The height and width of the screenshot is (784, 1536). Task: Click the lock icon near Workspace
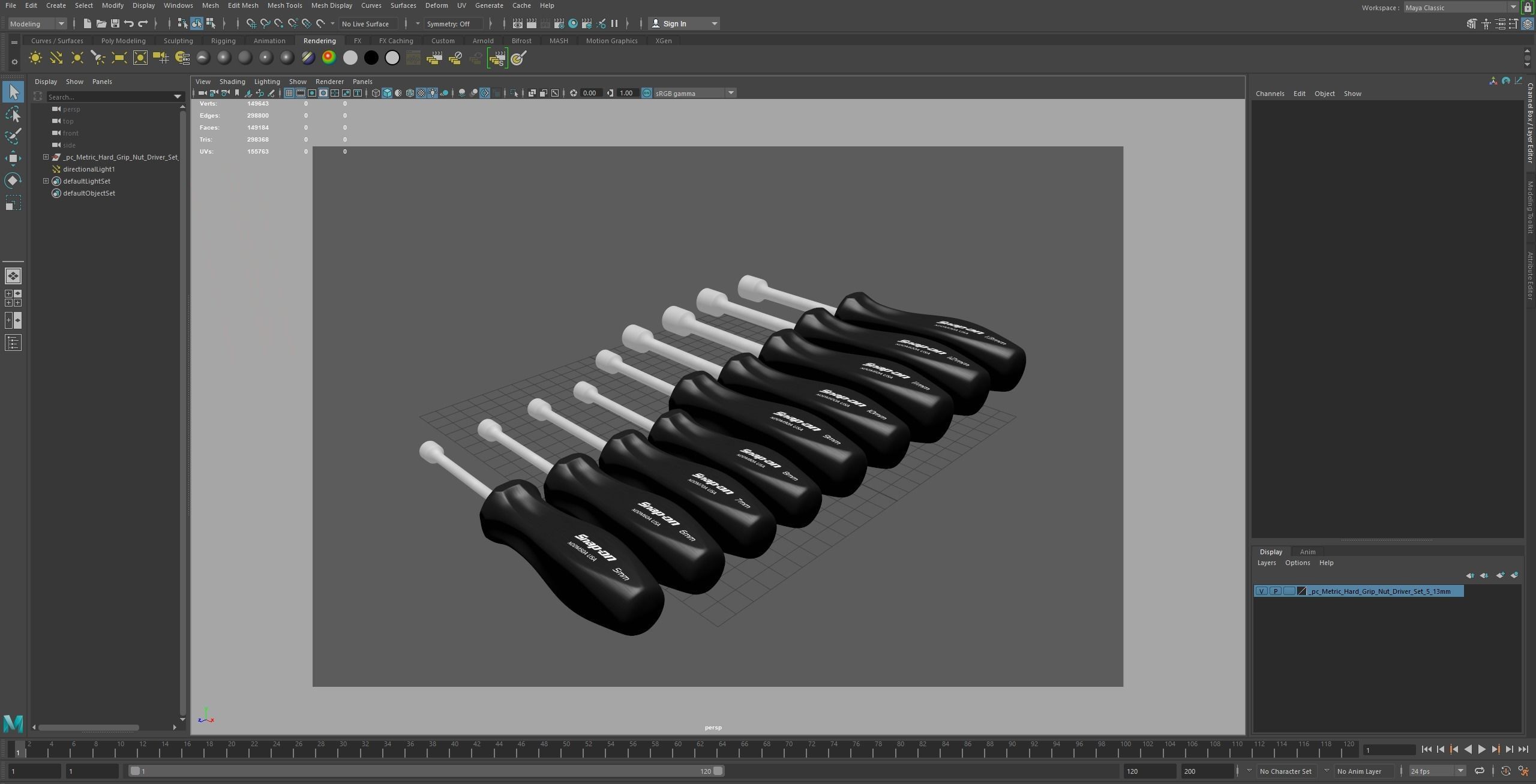pos(1528,8)
